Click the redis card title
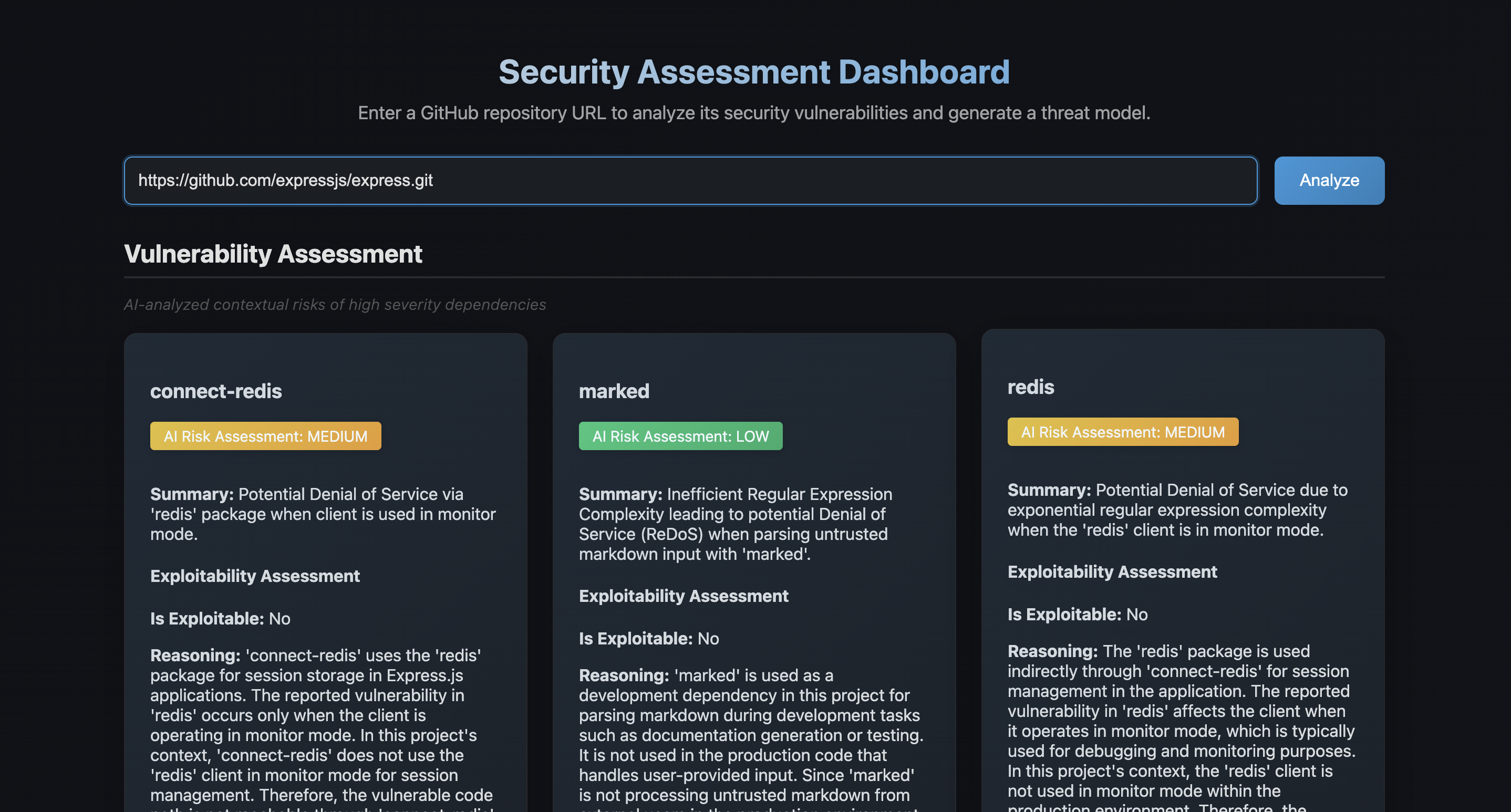This screenshot has height=812, width=1511. coord(1031,387)
